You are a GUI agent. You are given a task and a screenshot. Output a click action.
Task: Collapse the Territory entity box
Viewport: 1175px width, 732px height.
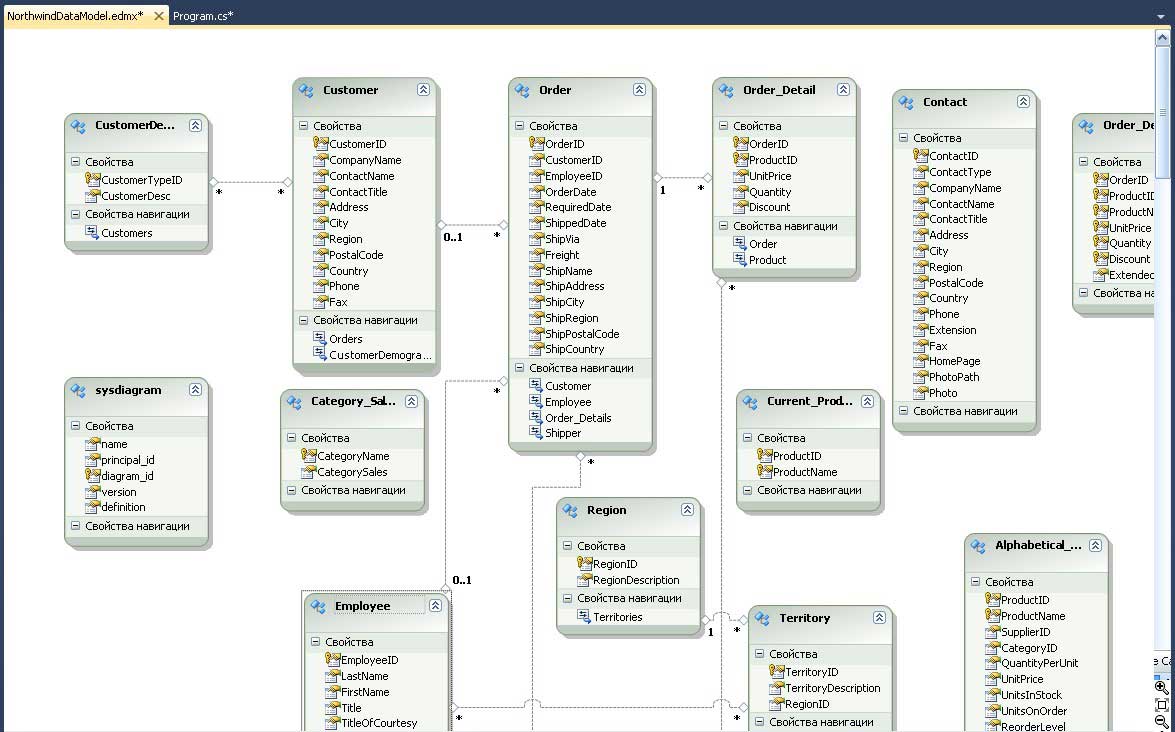[879, 618]
